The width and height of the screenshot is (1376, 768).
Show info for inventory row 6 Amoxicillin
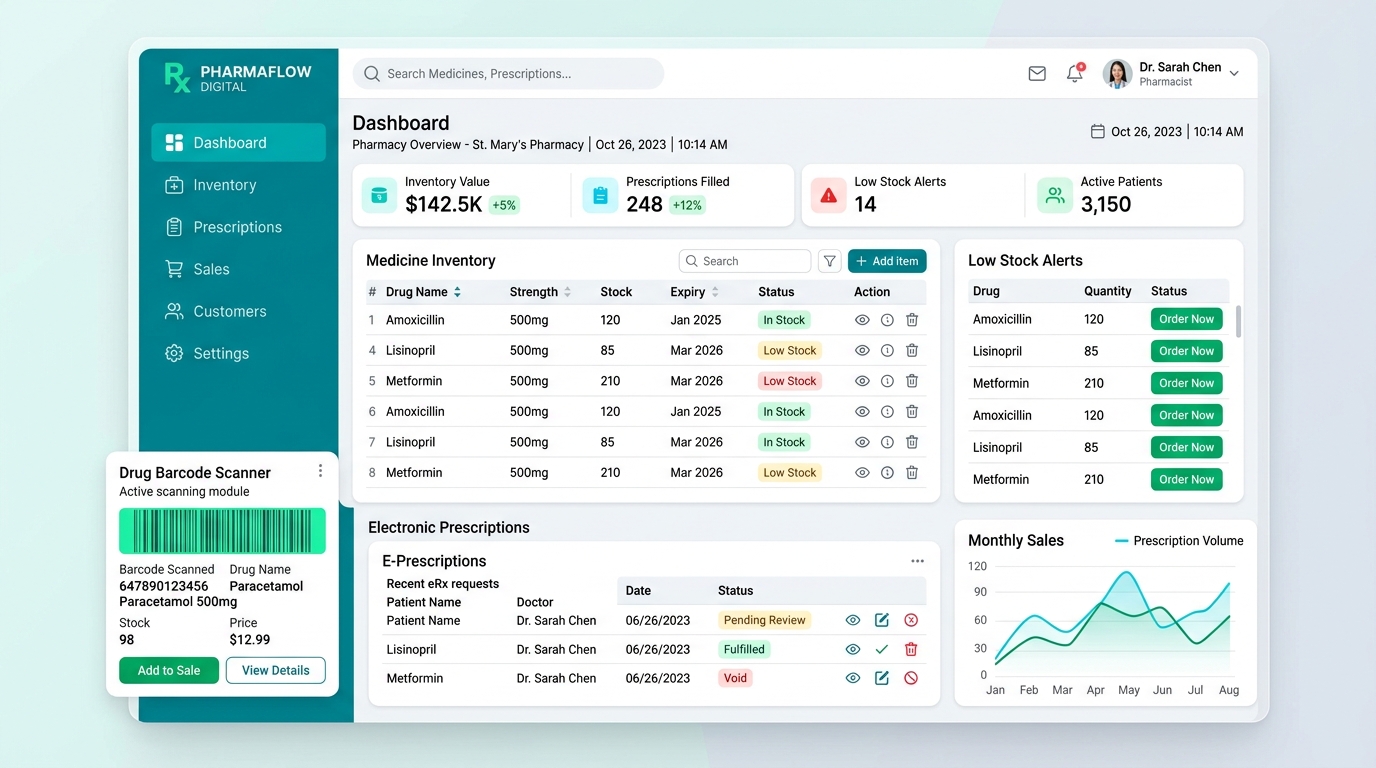pos(887,412)
